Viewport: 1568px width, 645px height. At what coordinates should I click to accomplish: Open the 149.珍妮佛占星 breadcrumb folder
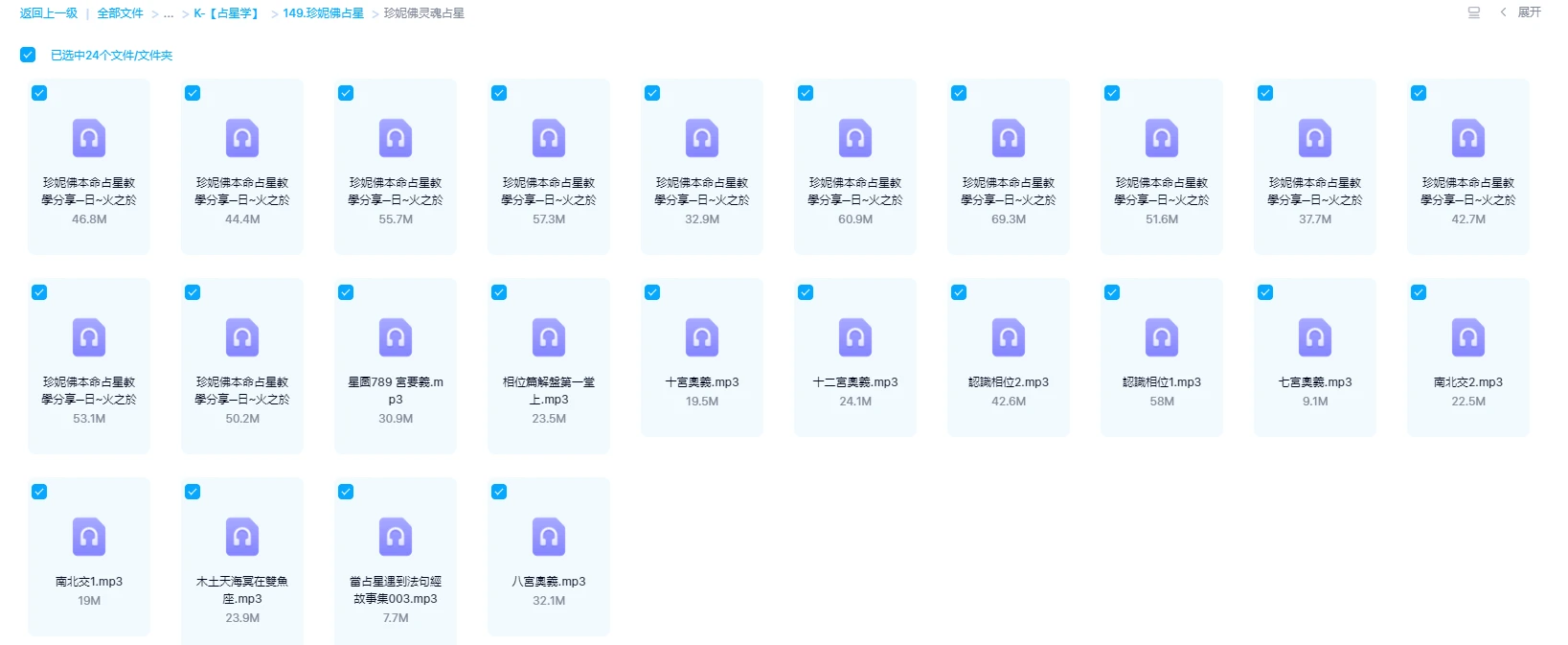[x=323, y=13]
